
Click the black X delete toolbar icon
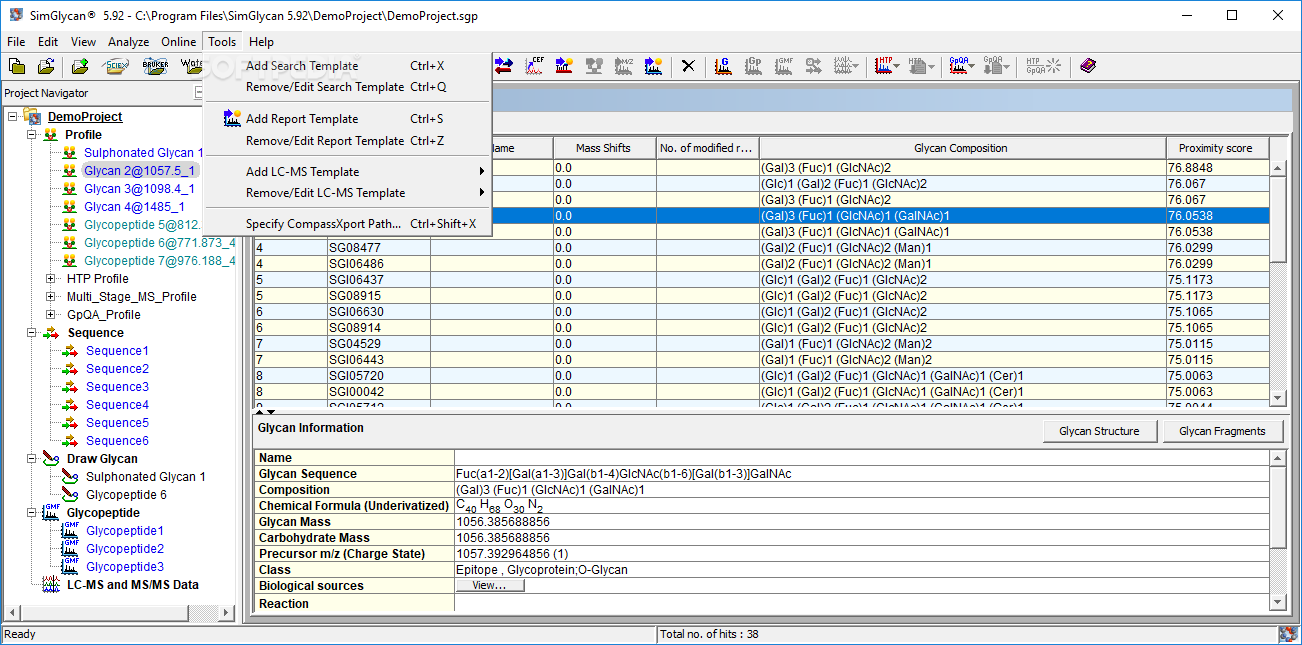(x=688, y=66)
